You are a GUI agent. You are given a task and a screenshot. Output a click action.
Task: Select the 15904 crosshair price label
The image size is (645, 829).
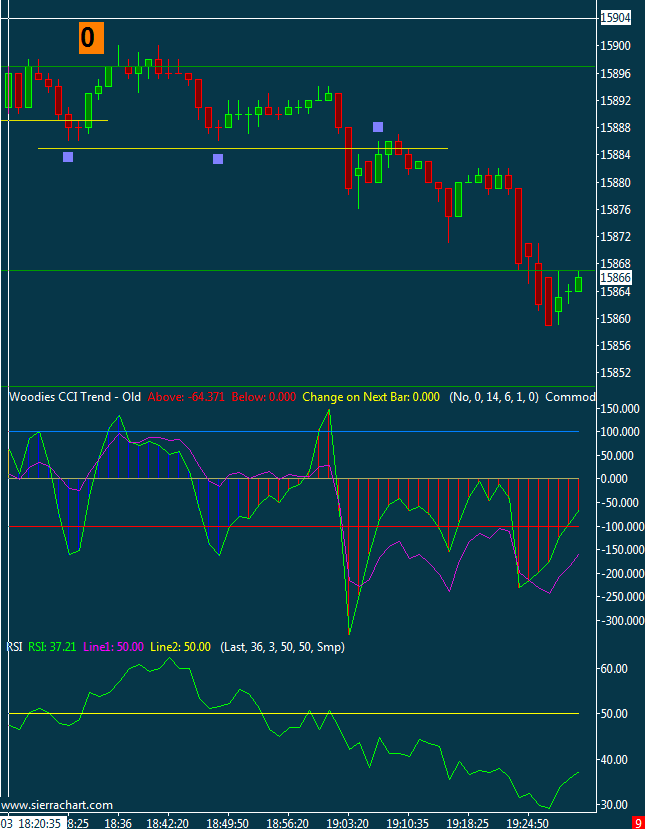616,18
